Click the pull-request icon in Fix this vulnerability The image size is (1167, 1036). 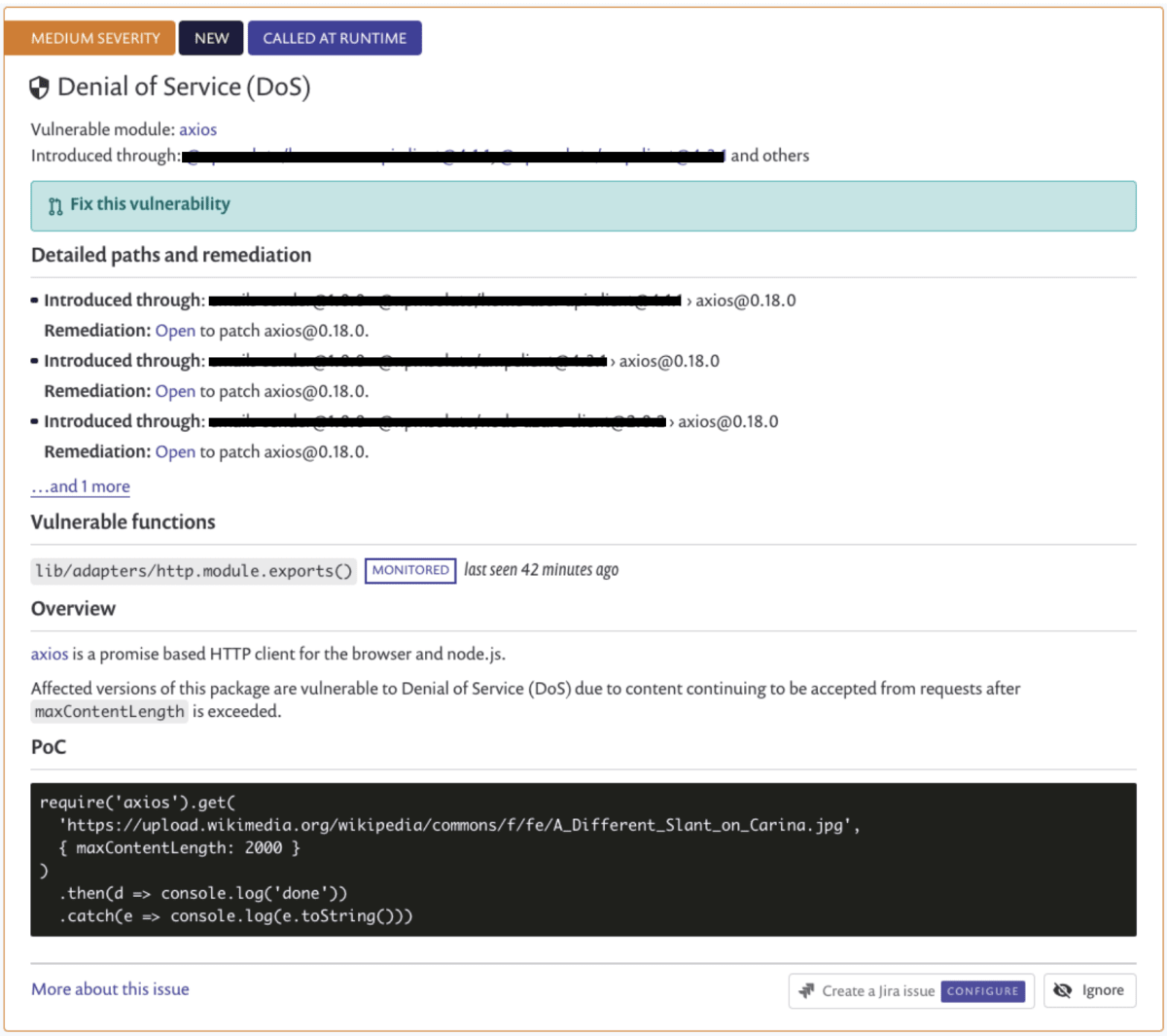[55, 206]
